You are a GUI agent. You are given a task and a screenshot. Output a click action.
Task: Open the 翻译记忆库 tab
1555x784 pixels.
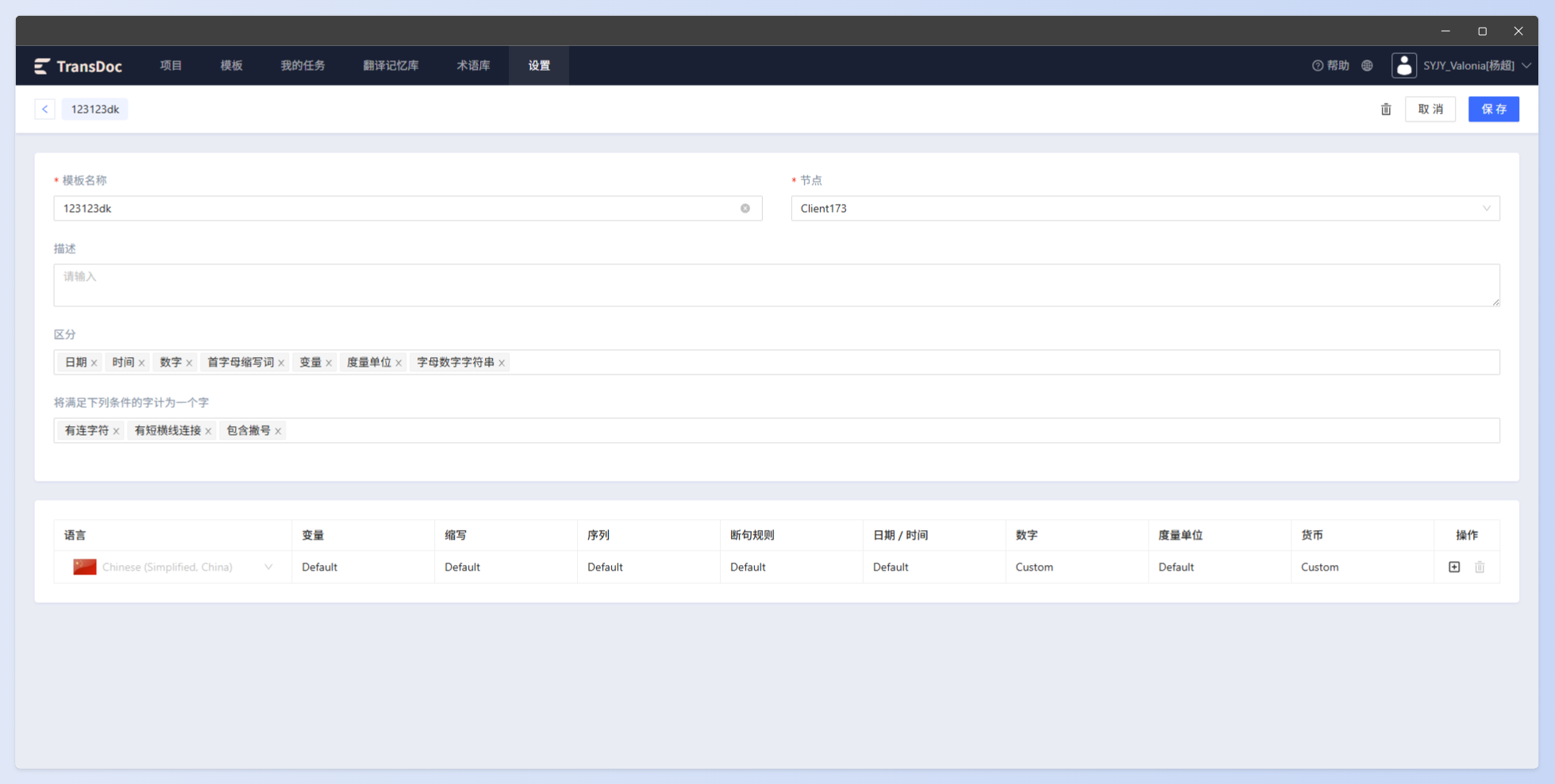click(391, 66)
